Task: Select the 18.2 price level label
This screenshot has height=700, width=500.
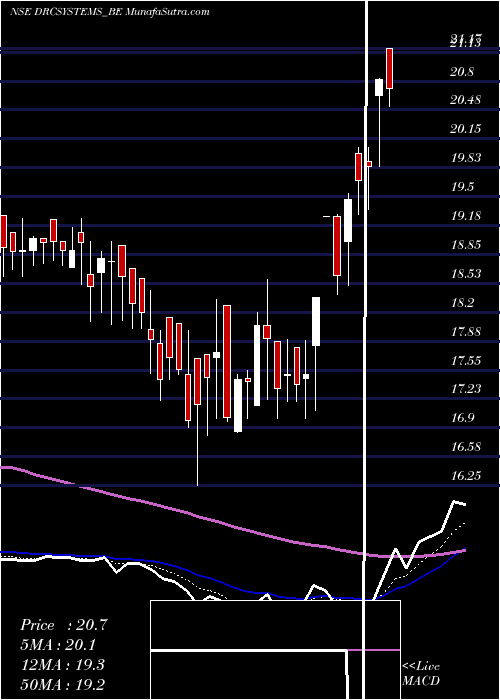Action: [463, 303]
